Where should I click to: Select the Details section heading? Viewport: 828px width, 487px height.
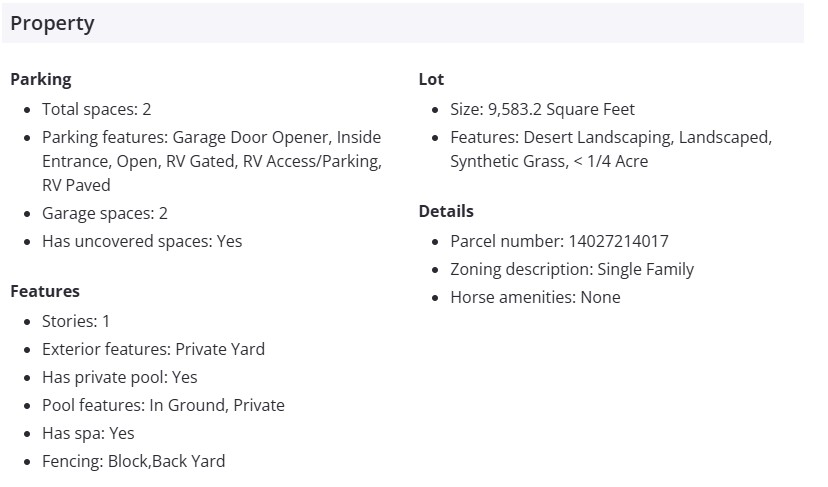(x=446, y=211)
